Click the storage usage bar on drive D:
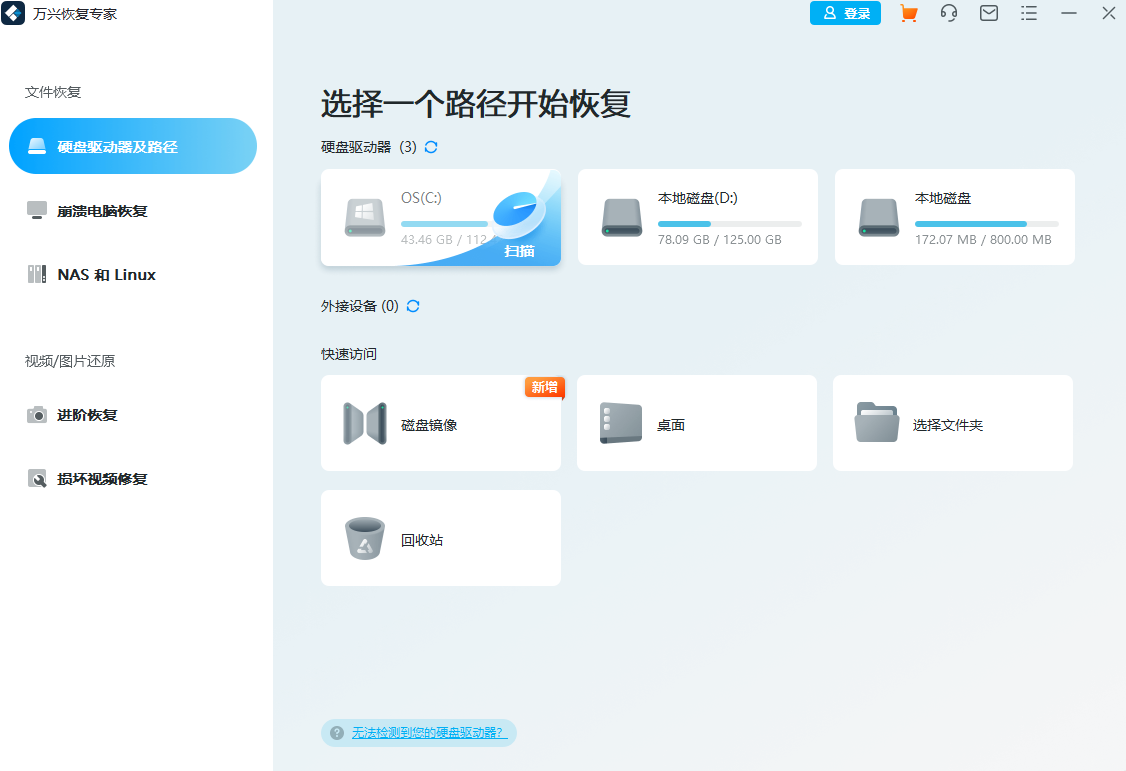1126x771 pixels. coord(730,224)
